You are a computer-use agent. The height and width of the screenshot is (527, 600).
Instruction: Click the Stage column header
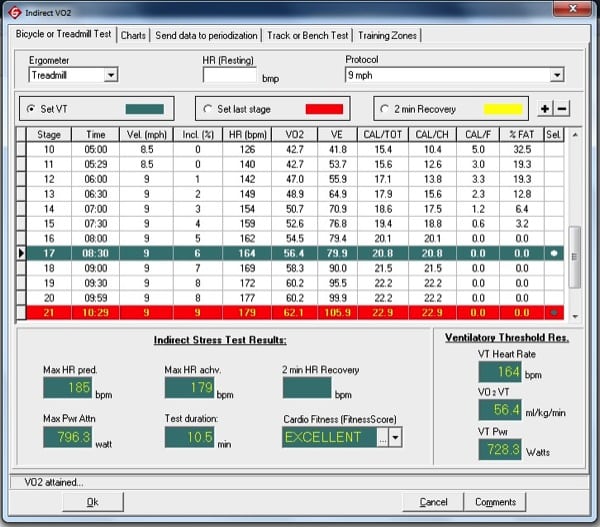[49, 135]
